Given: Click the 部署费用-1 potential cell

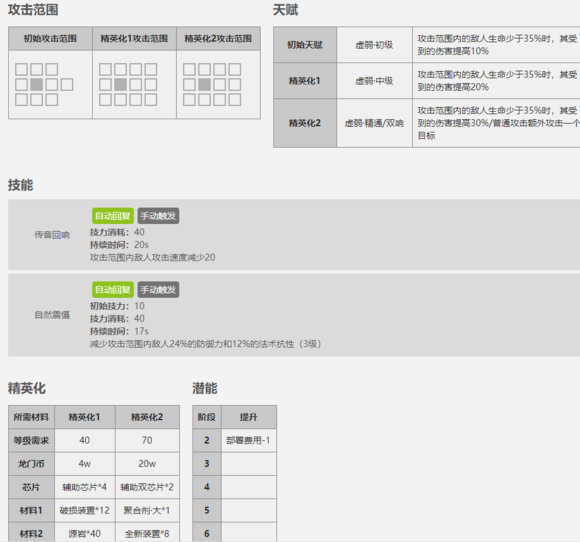Looking at the screenshot, I should pos(248,440).
